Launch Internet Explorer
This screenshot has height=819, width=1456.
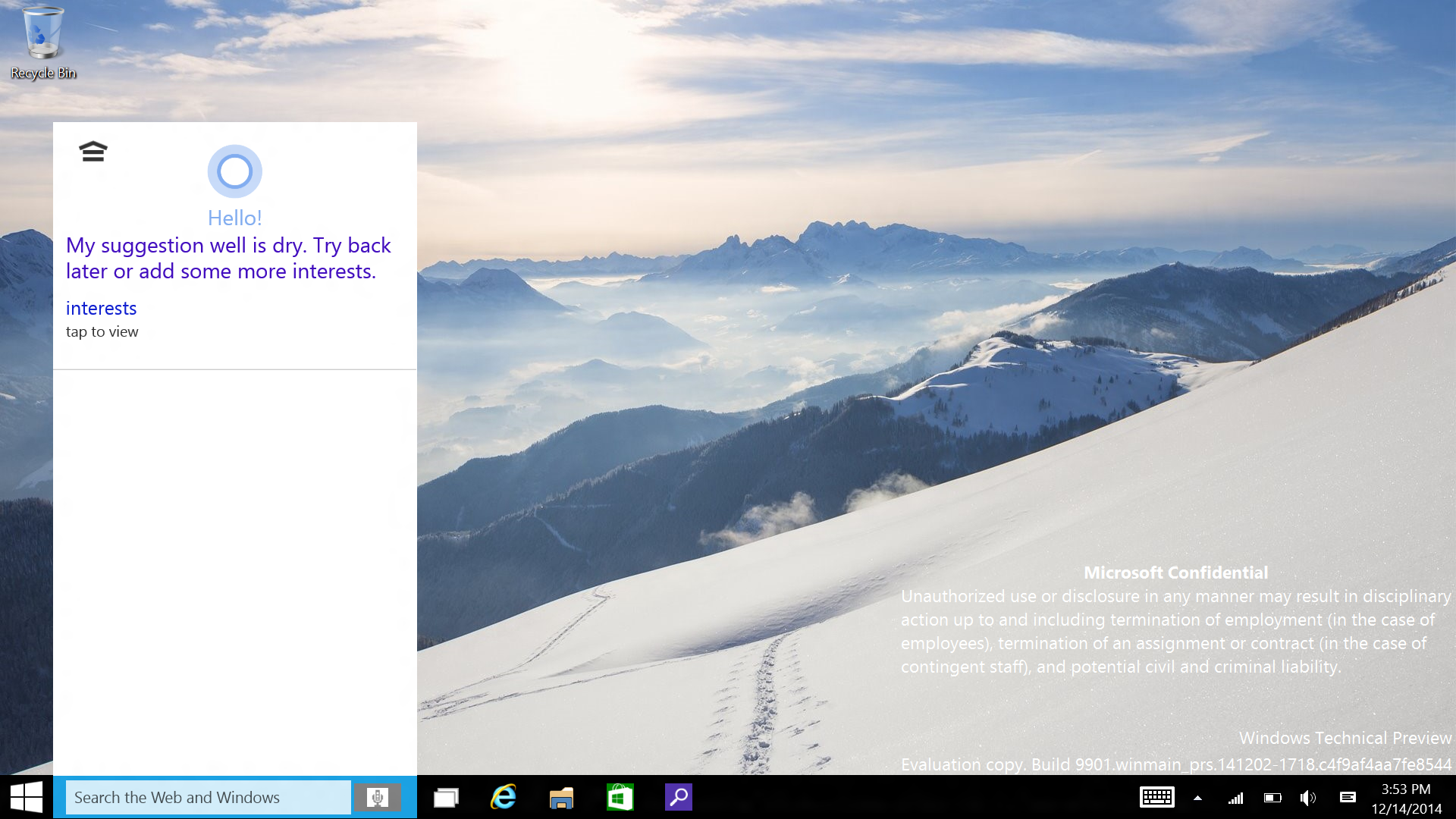point(504,797)
